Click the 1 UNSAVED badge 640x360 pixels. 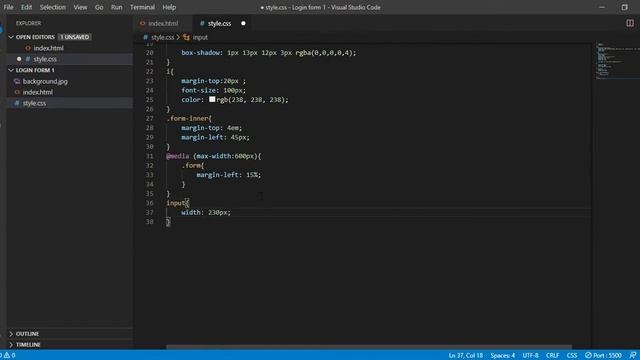pos(74,37)
